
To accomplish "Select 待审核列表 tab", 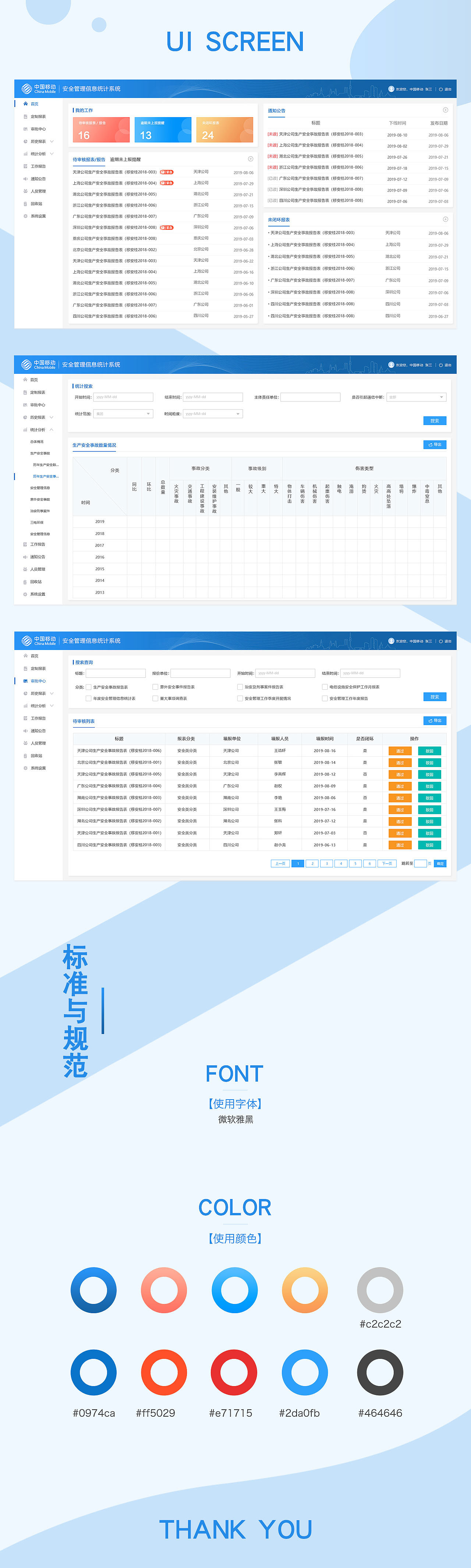I will (84, 721).
